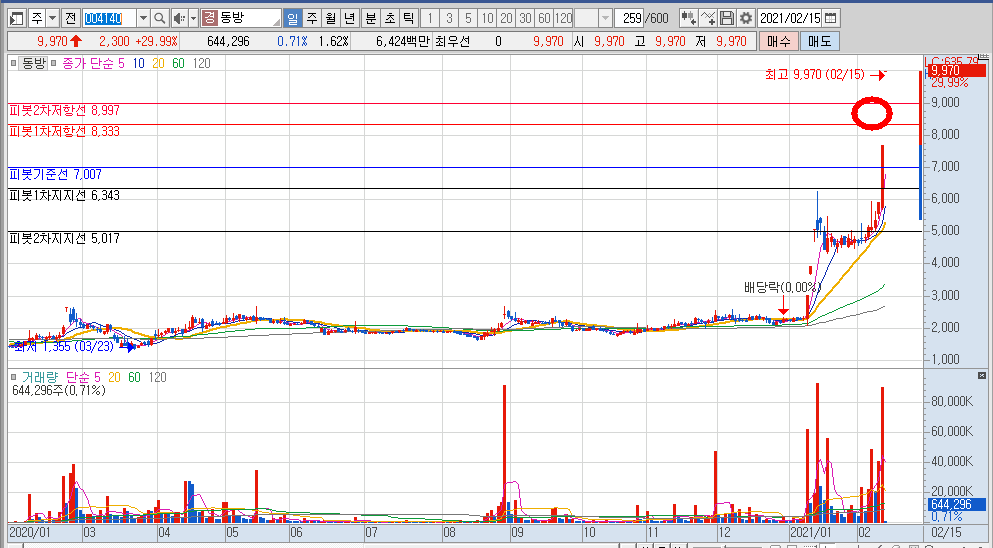
Task: Click the stock code input field 004140
Action: click(106, 18)
